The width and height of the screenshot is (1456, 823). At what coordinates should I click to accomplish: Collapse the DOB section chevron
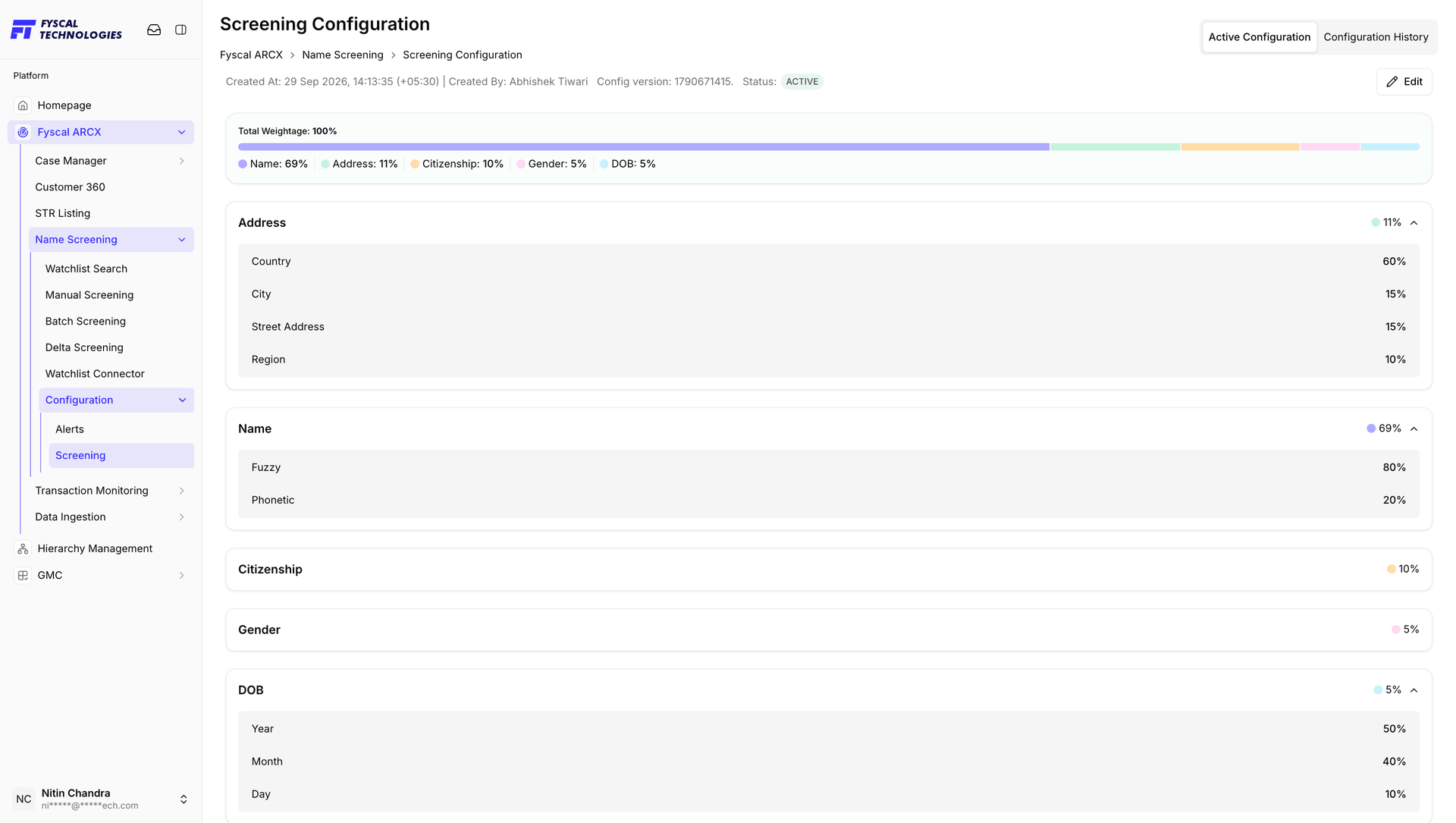pyautogui.click(x=1414, y=690)
